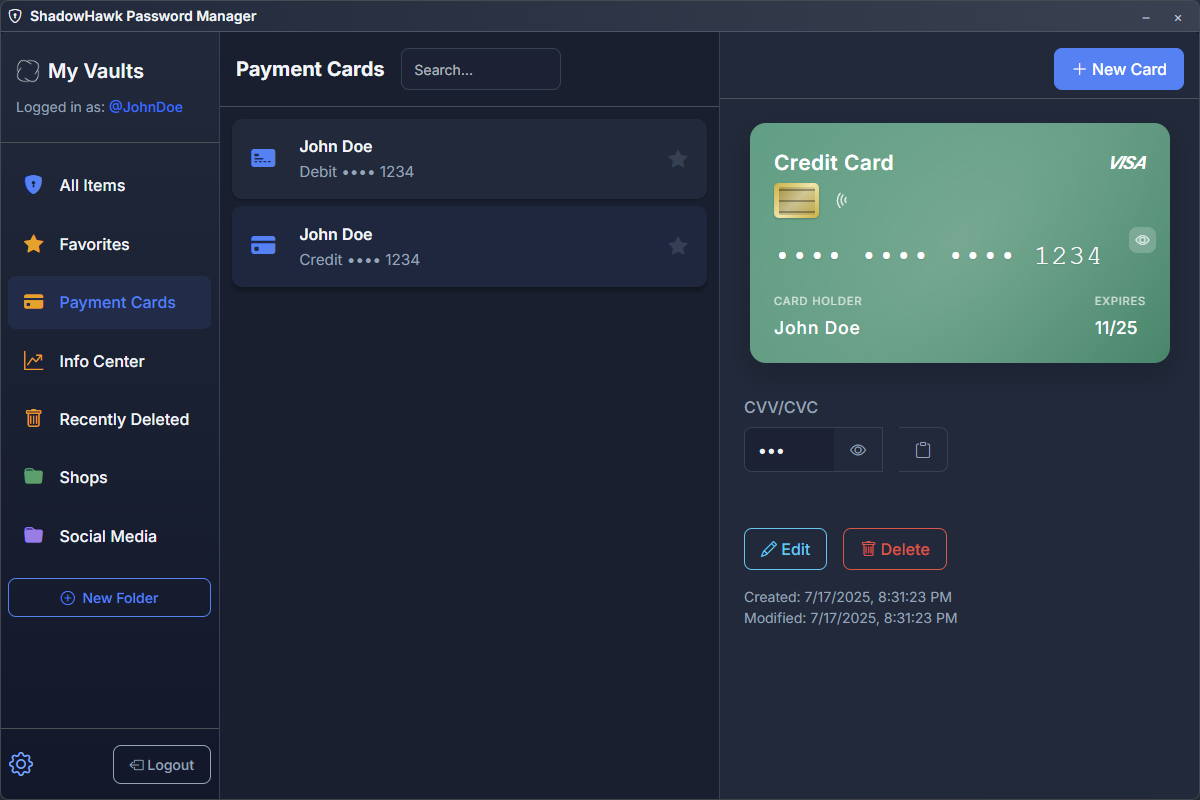Select the All Items shield icon

(x=33, y=185)
